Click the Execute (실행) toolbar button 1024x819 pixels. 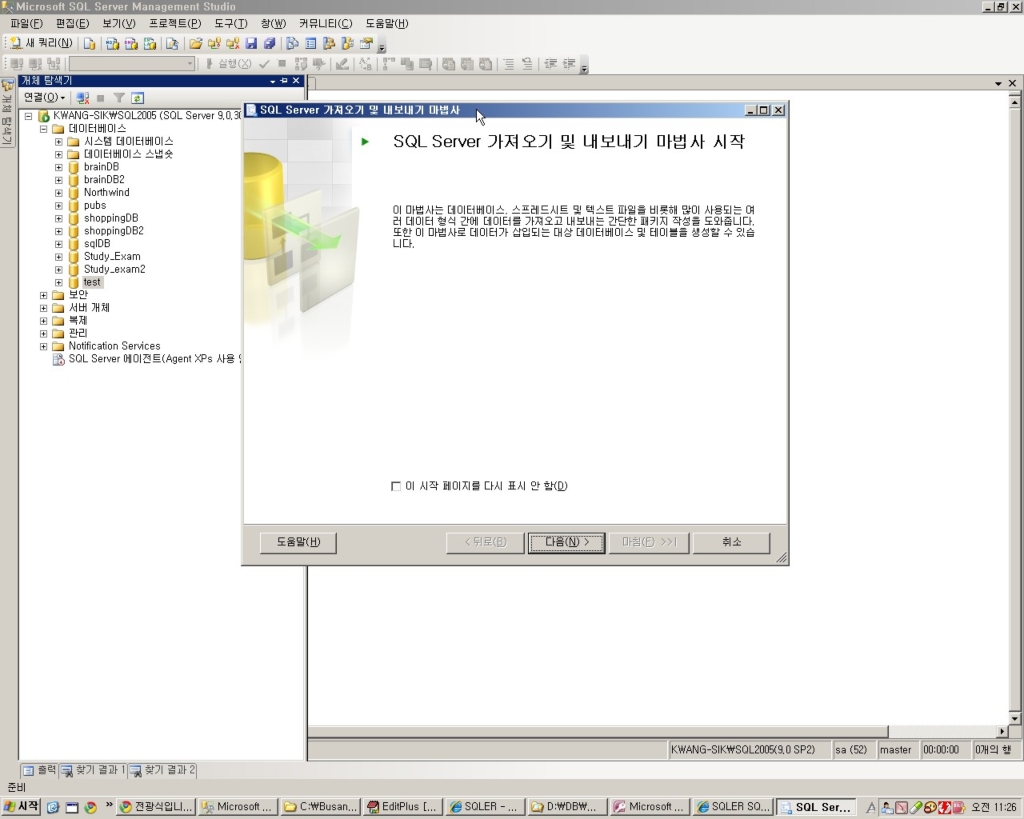(228, 63)
